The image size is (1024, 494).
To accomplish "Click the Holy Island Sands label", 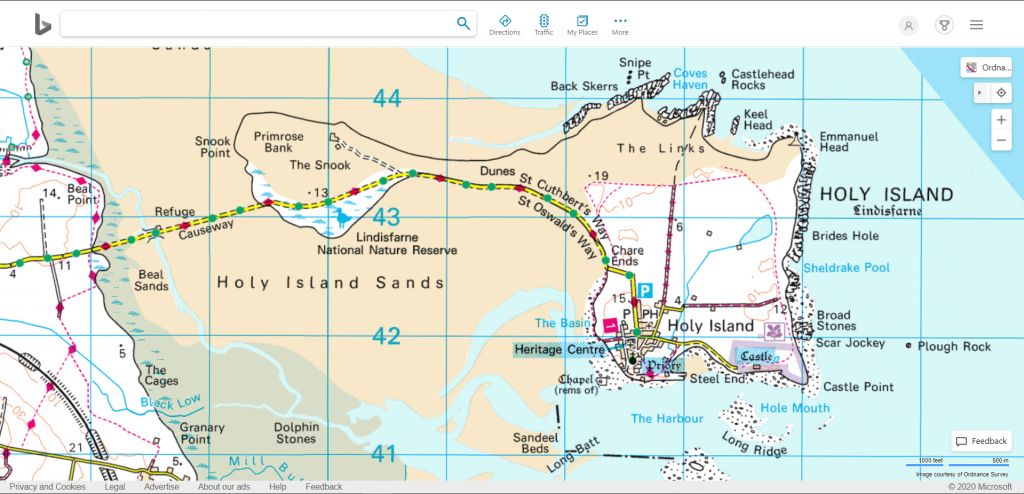I will pyautogui.click(x=330, y=283).
